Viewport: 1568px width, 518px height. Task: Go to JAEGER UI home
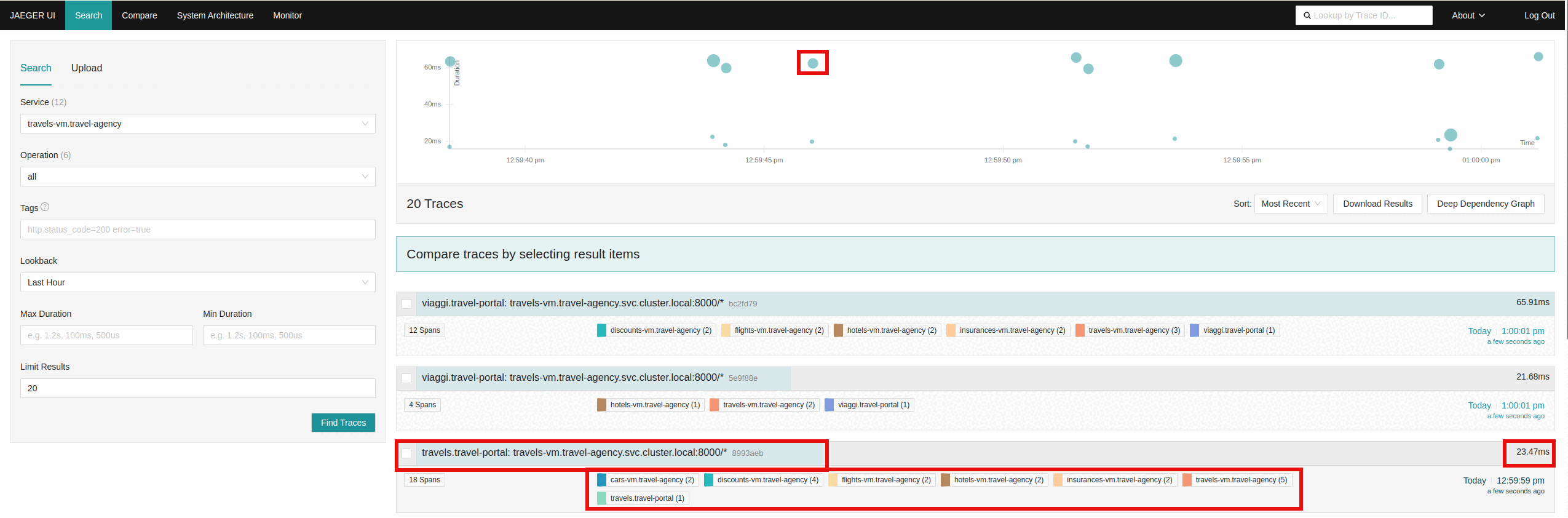(x=33, y=15)
